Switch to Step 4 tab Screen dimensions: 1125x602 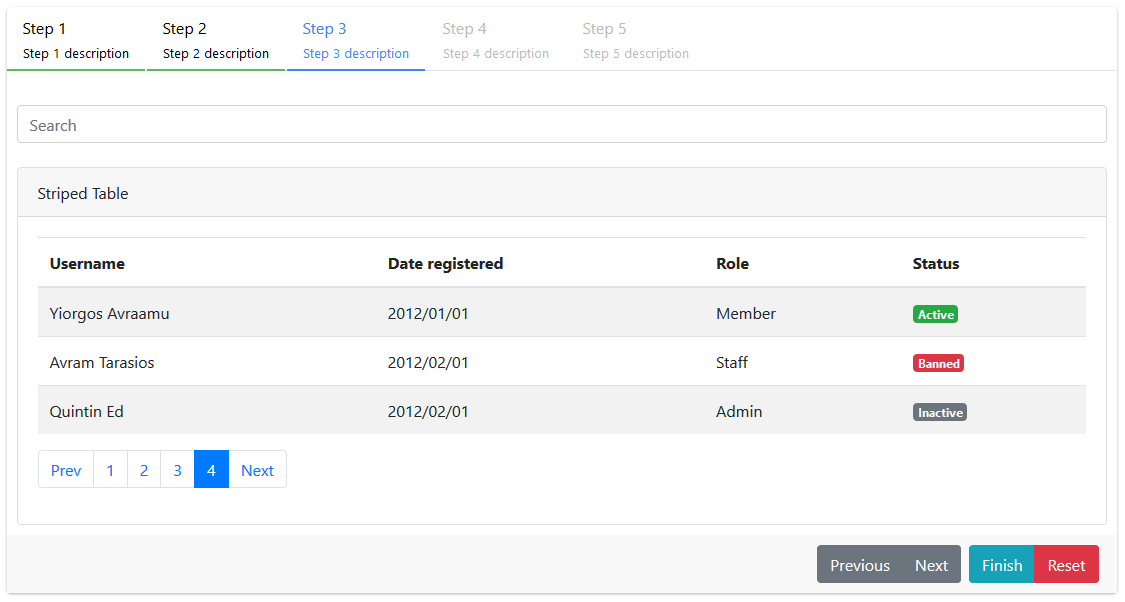pos(496,40)
